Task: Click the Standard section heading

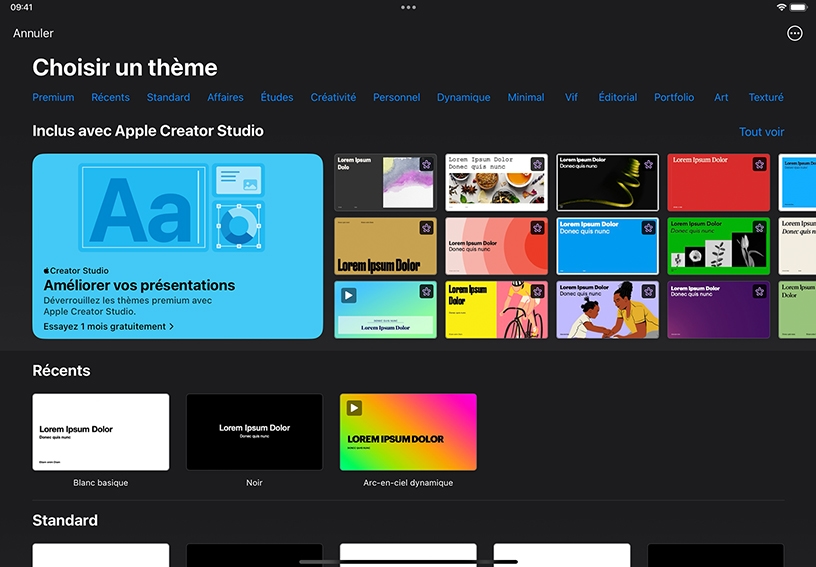Action: [x=65, y=520]
